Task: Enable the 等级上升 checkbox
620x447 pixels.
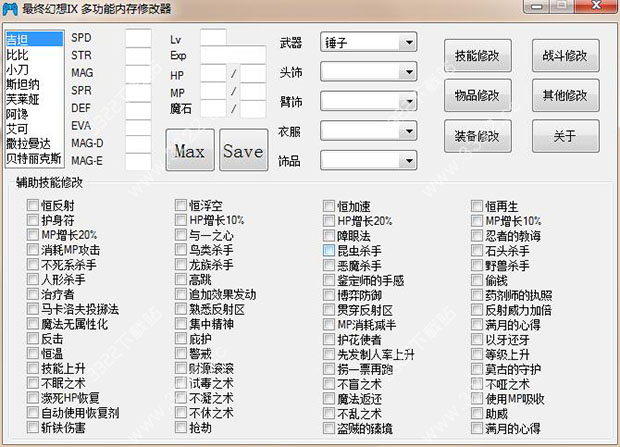Action: tap(477, 354)
